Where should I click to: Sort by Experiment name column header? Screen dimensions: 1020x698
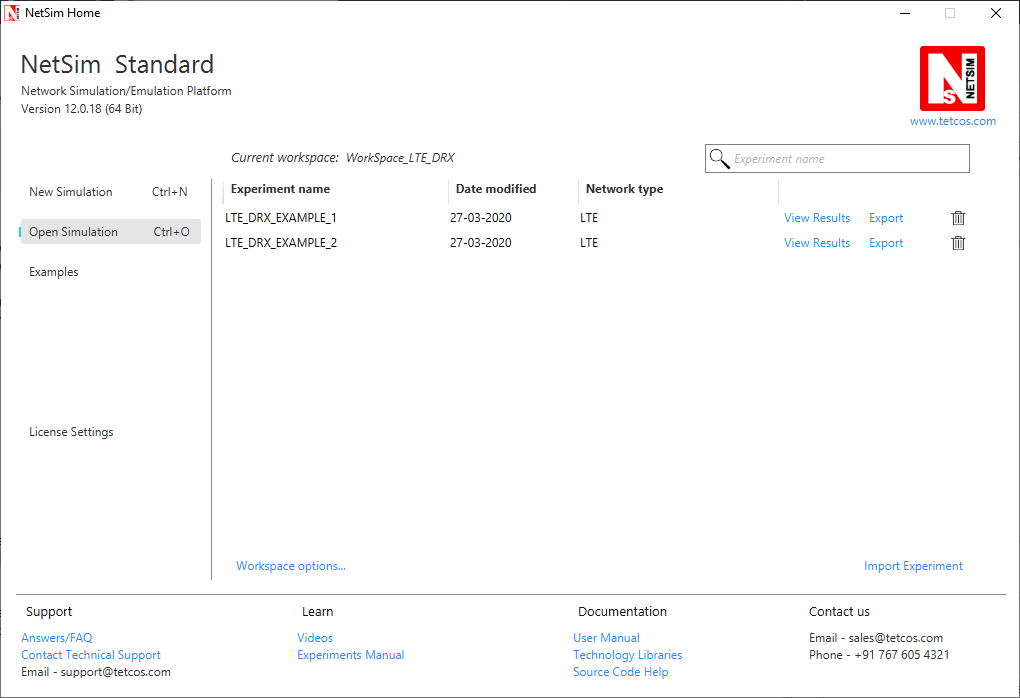280,189
